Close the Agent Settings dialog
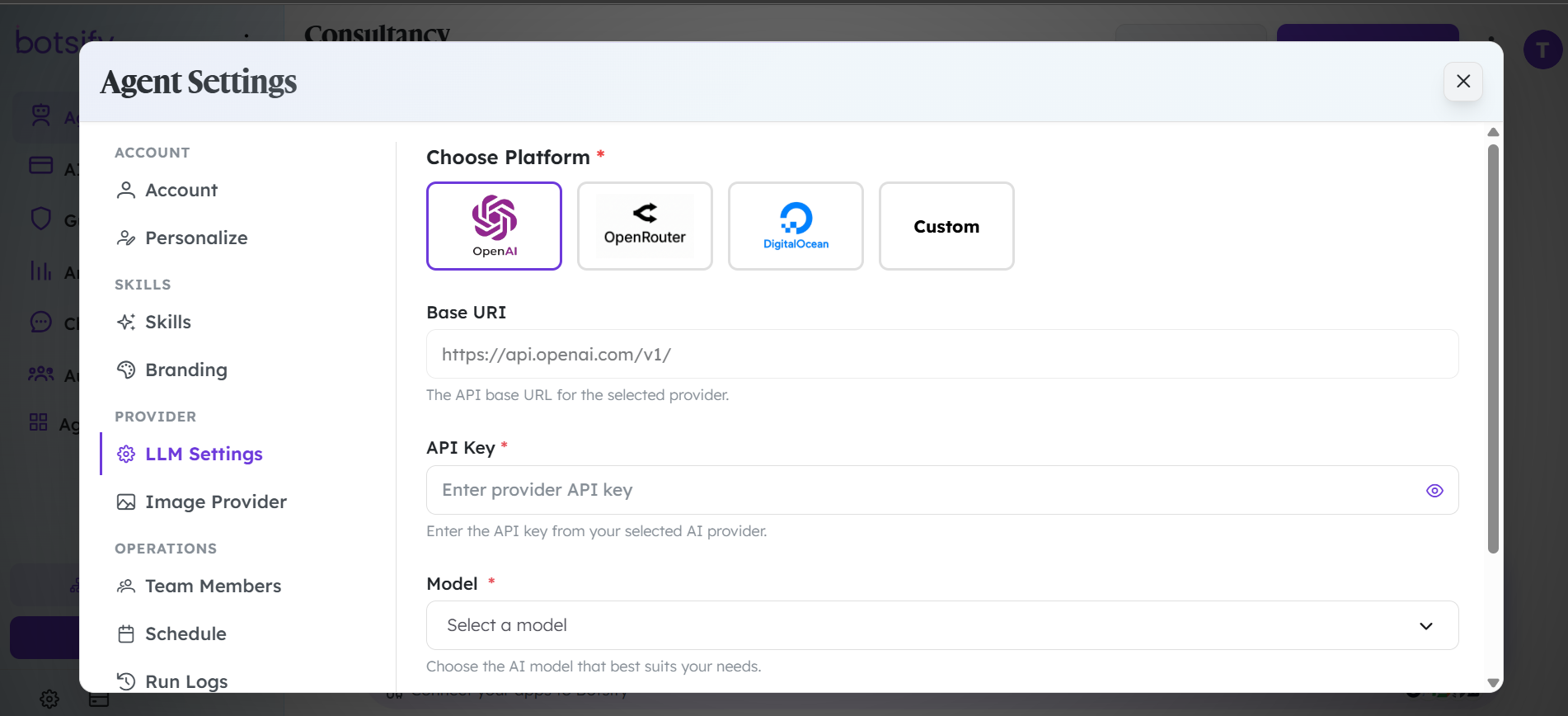The width and height of the screenshot is (1568, 716). 1463,81
